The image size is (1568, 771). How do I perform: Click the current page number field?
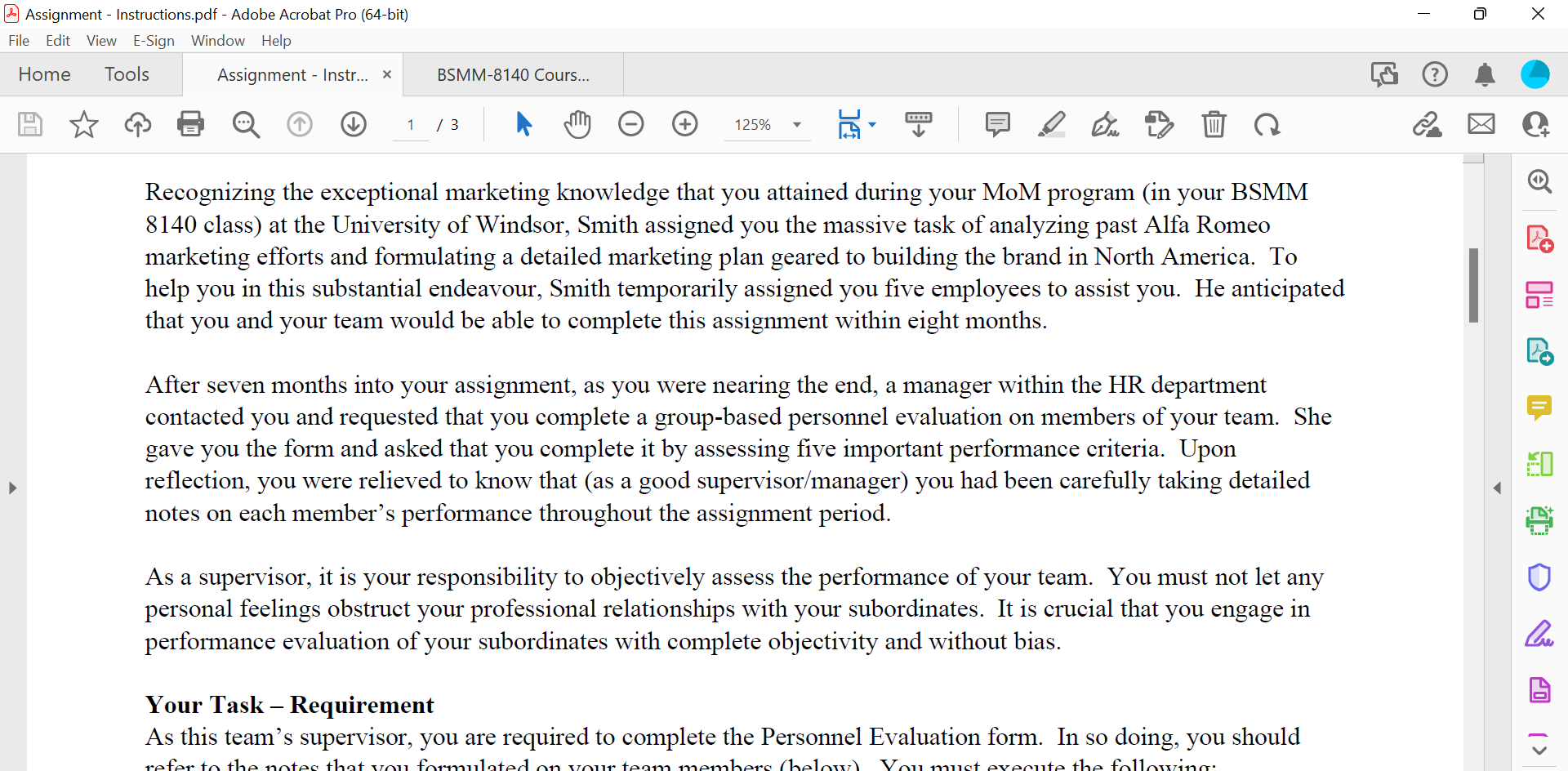tap(411, 125)
